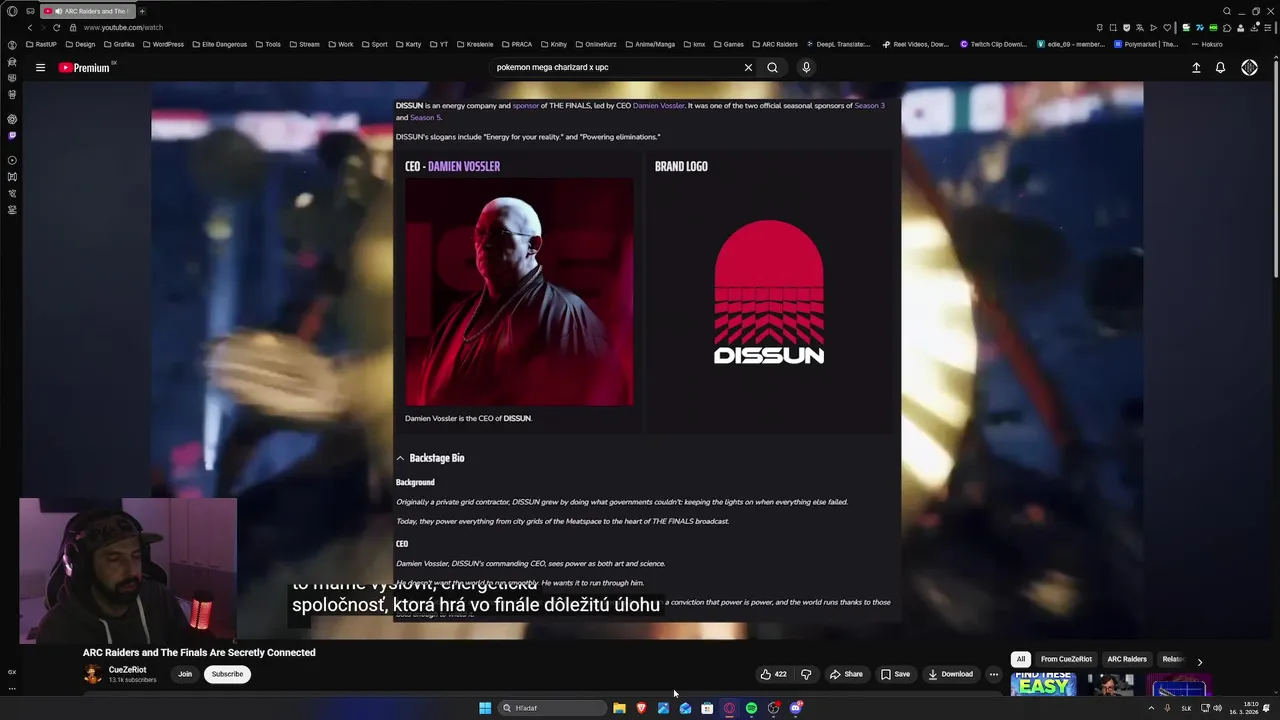Open File Explorer from taskbar

point(619,708)
